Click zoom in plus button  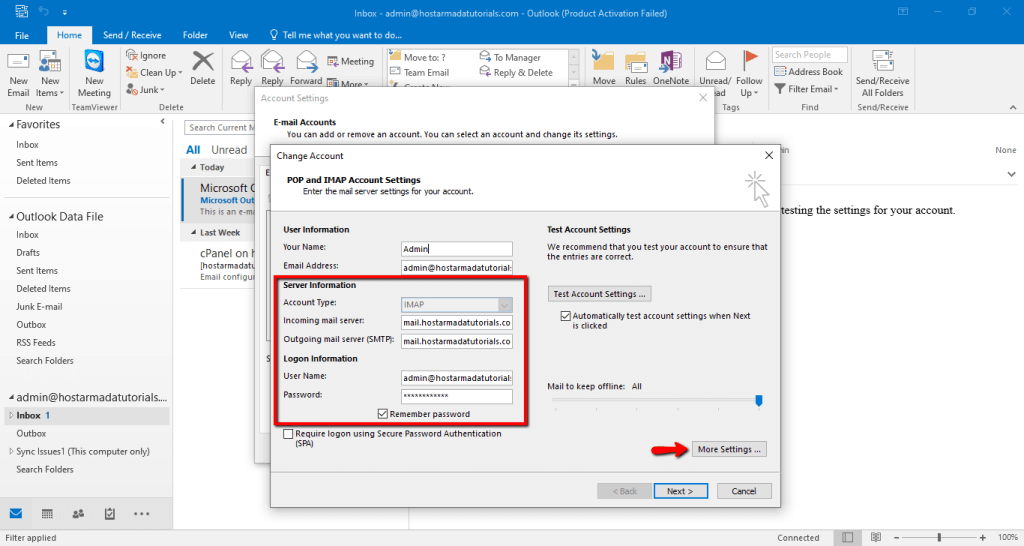point(982,538)
